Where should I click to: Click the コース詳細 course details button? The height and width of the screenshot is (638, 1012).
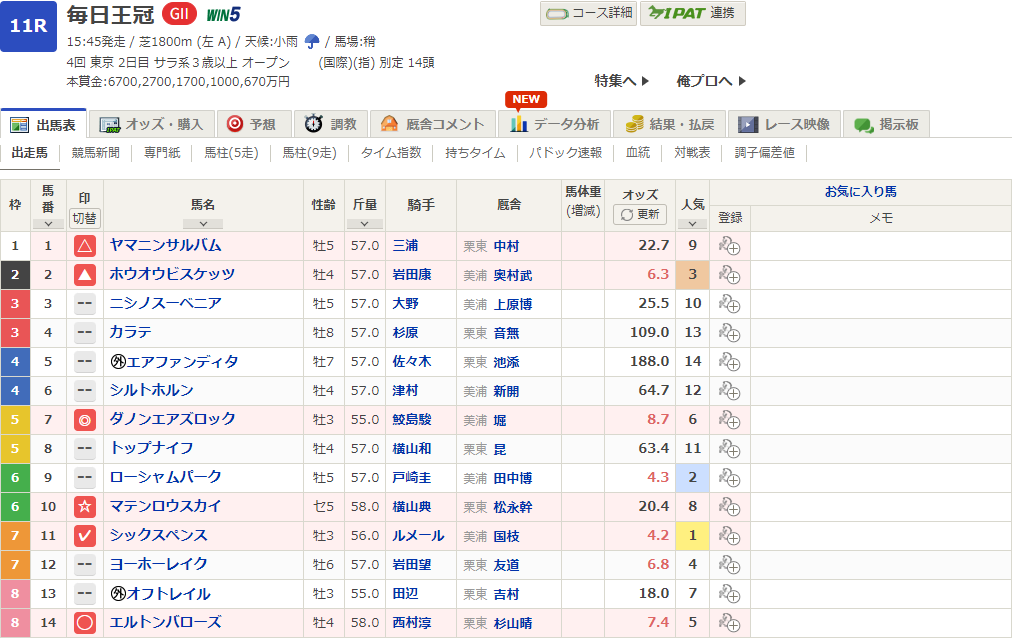pyautogui.click(x=588, y=13)
